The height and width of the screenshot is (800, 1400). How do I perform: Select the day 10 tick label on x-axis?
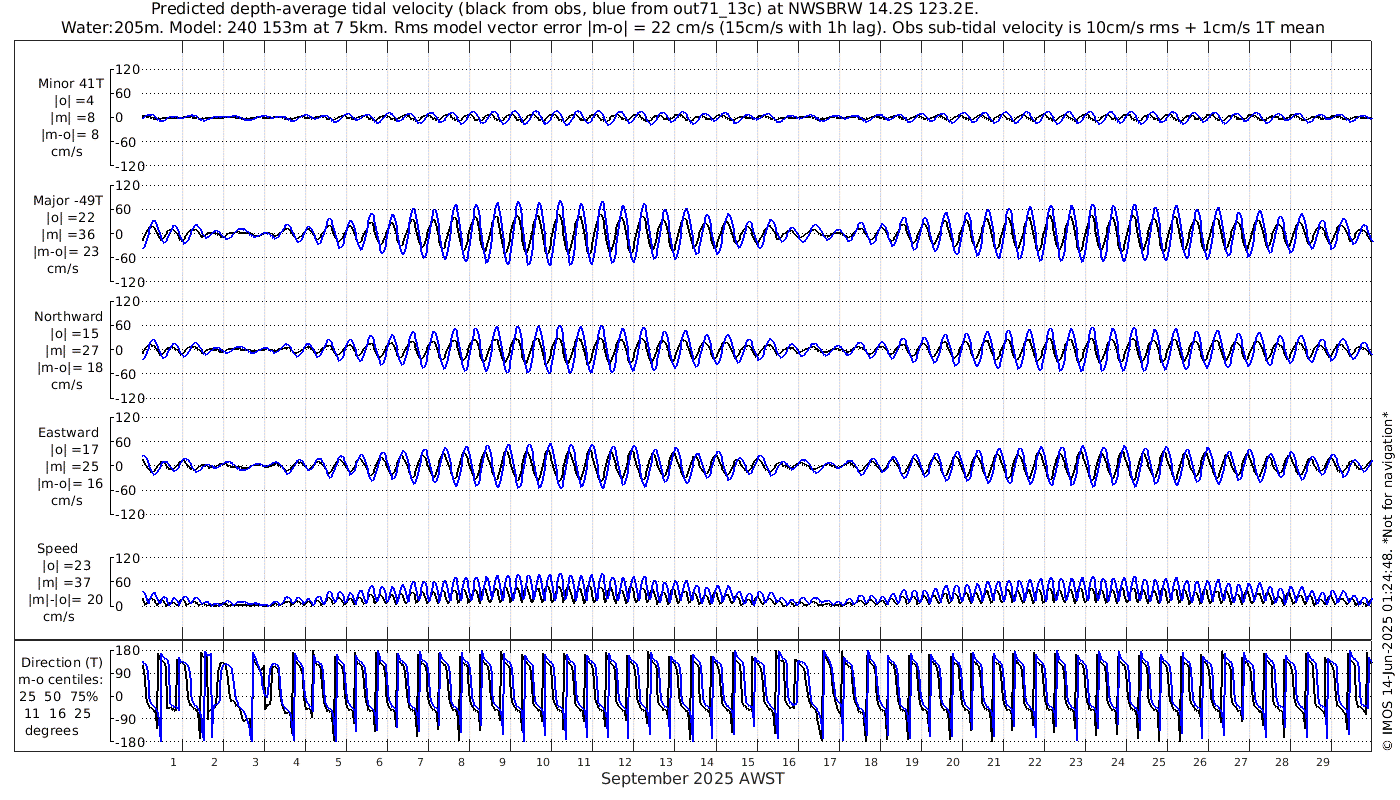coord(543,762)
